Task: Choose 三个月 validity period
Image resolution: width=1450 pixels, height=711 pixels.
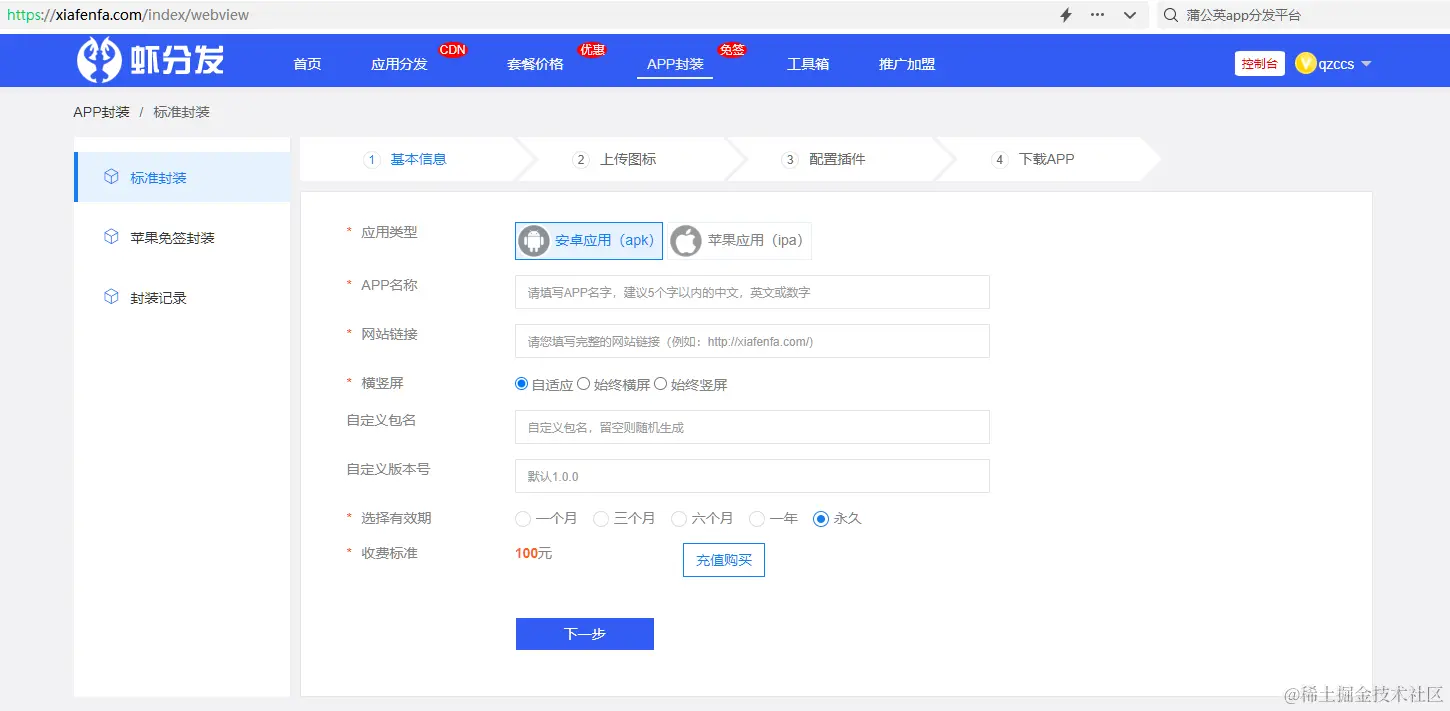Action: 601,519
